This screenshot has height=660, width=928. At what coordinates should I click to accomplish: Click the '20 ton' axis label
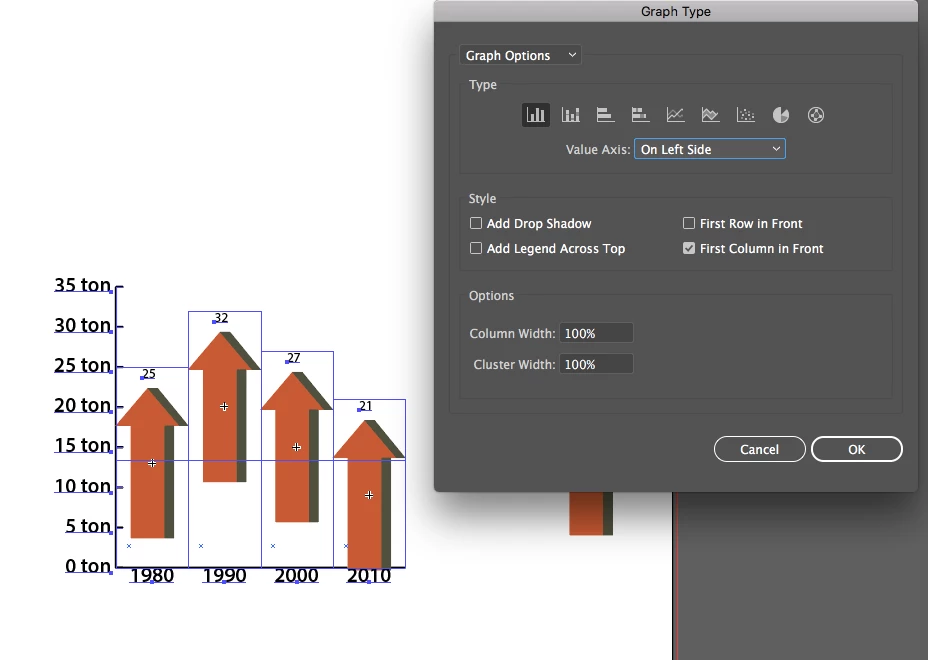pyautogui.click(x=83, y=405)
